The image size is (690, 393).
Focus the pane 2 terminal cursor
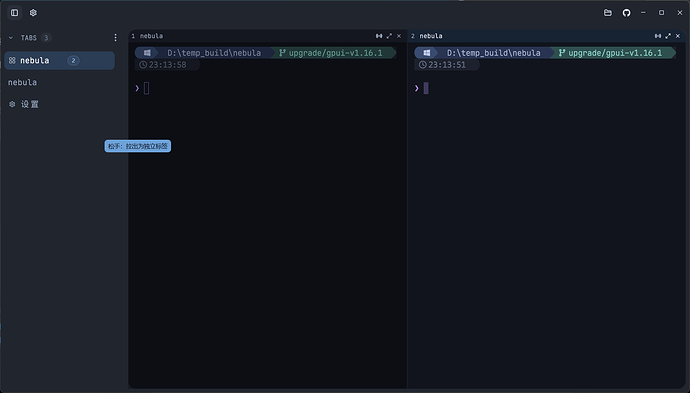pos(426,88)
